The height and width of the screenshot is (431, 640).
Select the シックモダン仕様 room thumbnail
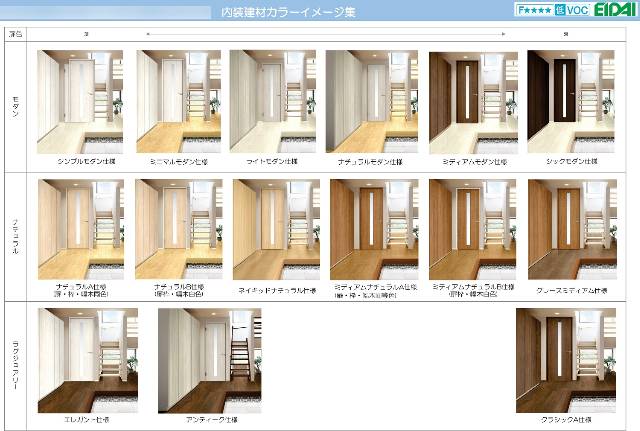[572, 101]
